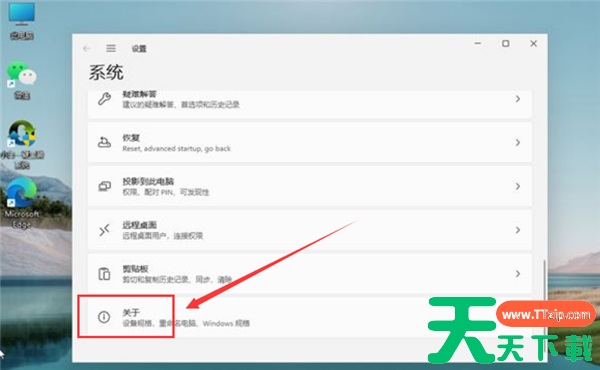Click the back arrow in Settings
The image size is (600, 370).
(x=86, y=48)
